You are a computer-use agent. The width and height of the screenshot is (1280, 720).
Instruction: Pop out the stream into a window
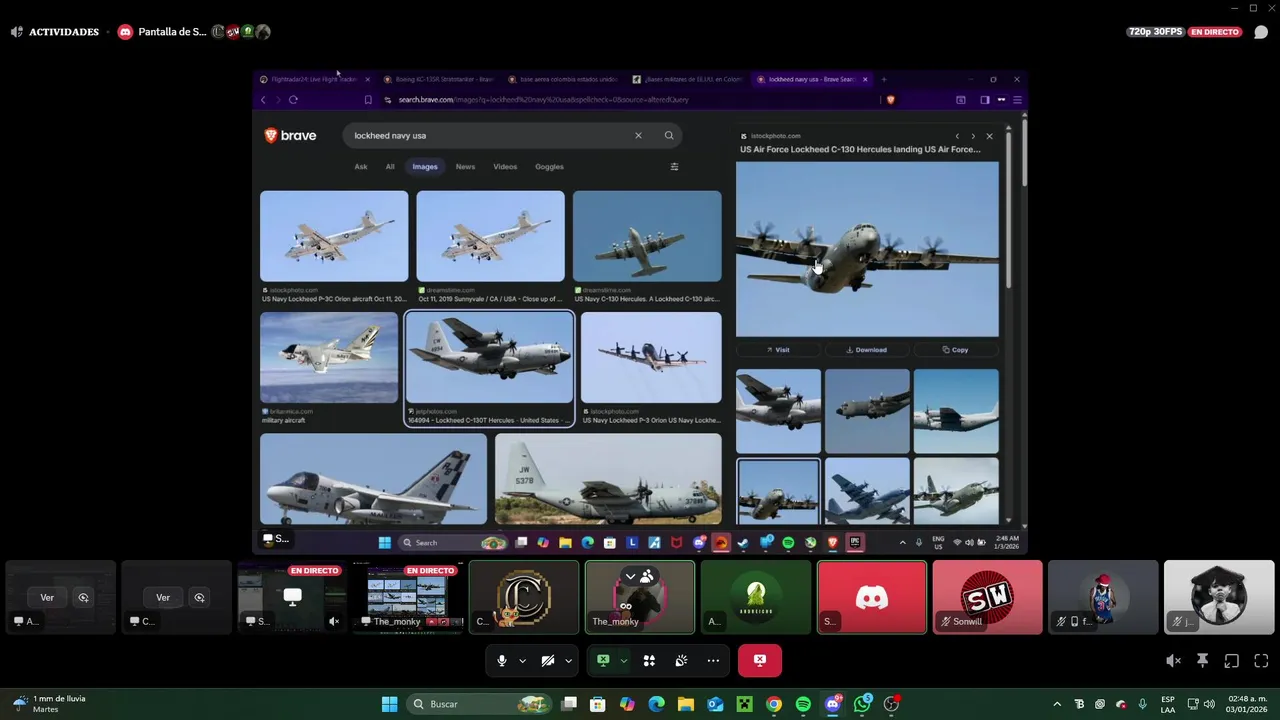[x=1232, y=661]
